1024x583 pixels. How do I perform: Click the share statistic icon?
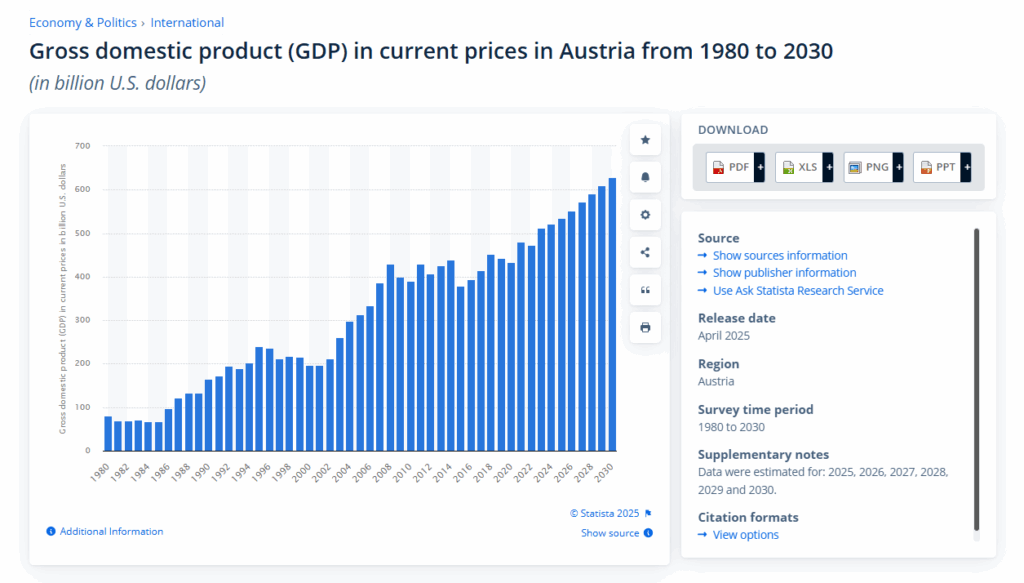tap(645, 252)
